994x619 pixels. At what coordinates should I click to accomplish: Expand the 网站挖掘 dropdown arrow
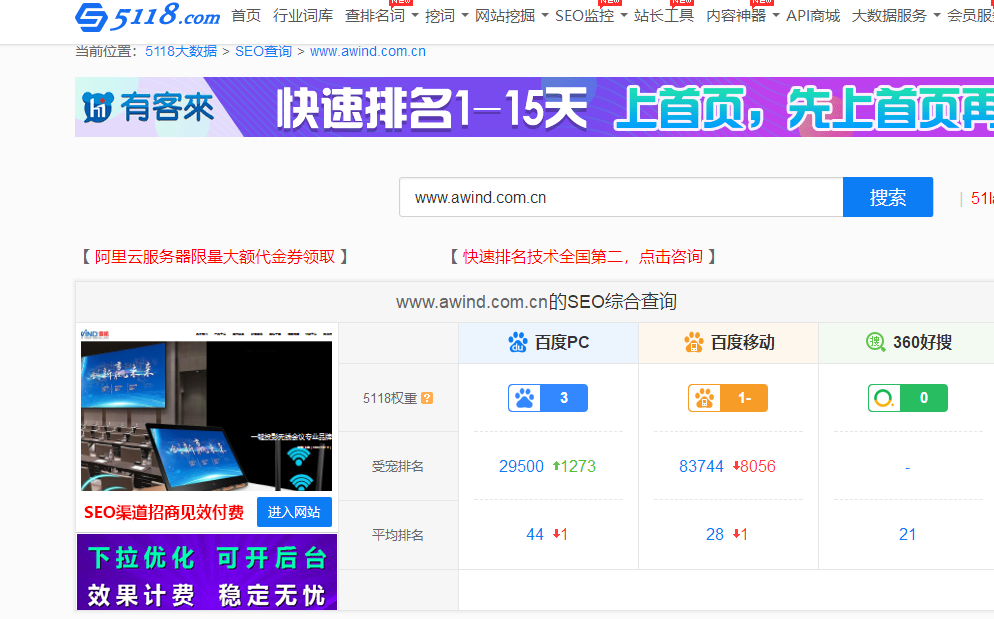(x=545, y=15)
